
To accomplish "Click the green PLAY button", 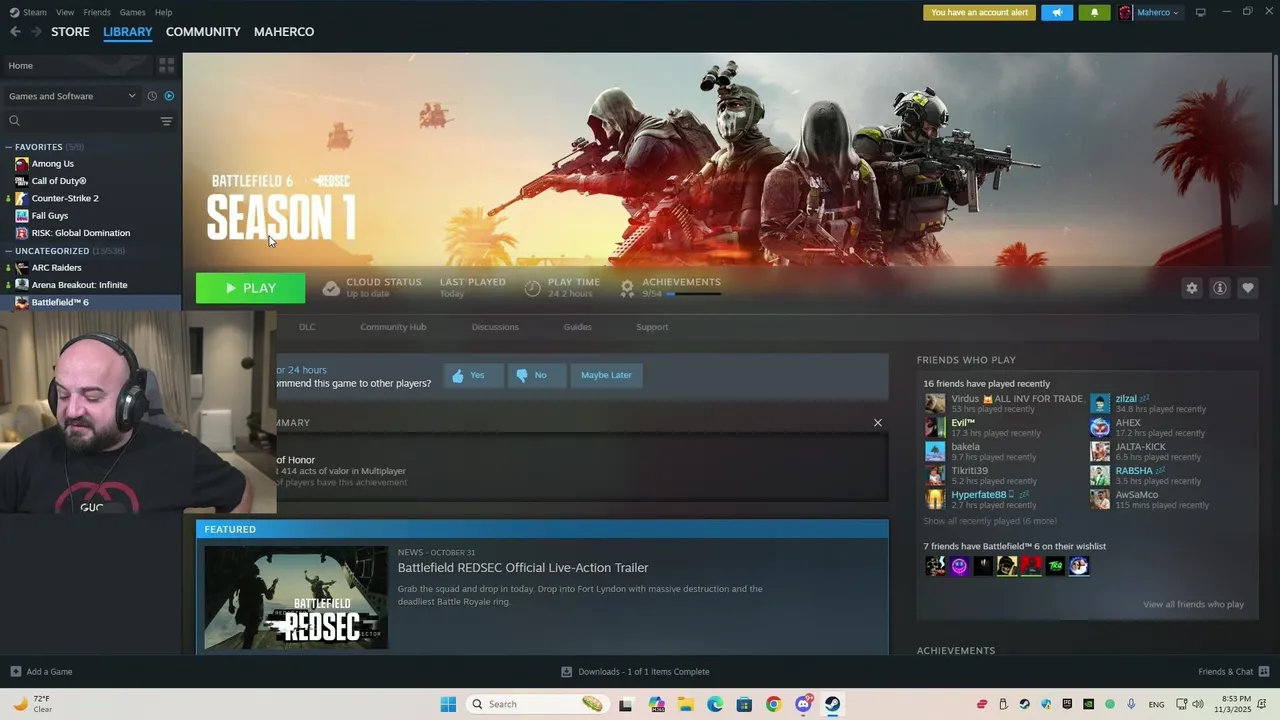I will pos(251,288).
